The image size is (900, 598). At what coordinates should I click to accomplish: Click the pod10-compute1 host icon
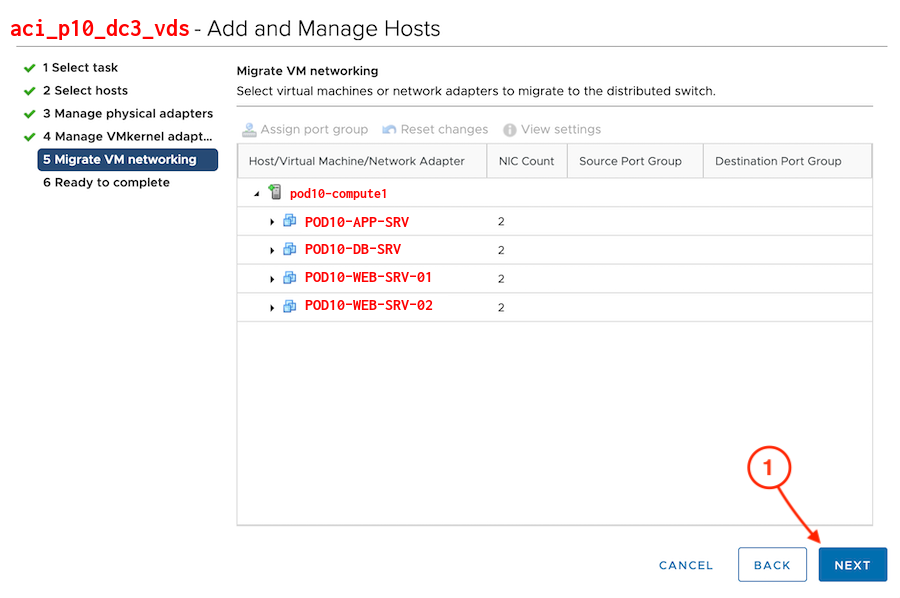[275, 193]
